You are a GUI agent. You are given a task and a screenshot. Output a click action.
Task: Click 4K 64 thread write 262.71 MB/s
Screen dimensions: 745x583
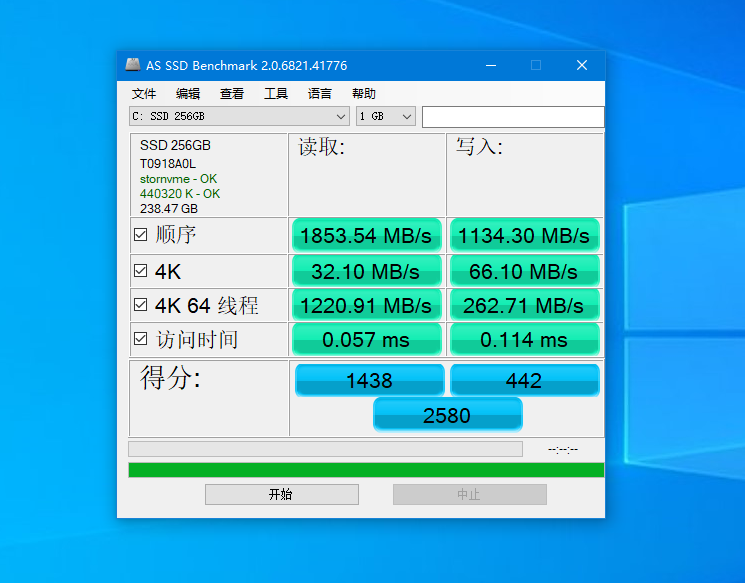pyautogui.click(x=525, y=306)
